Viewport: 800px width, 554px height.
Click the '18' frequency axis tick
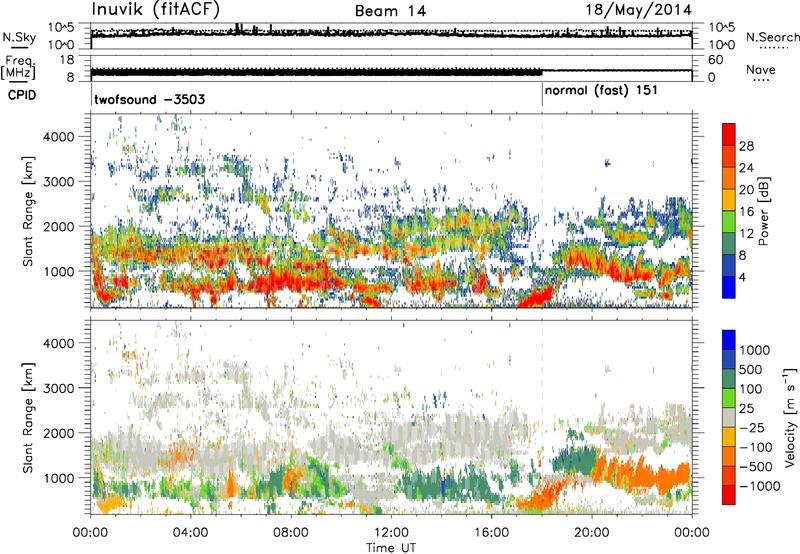67,59
